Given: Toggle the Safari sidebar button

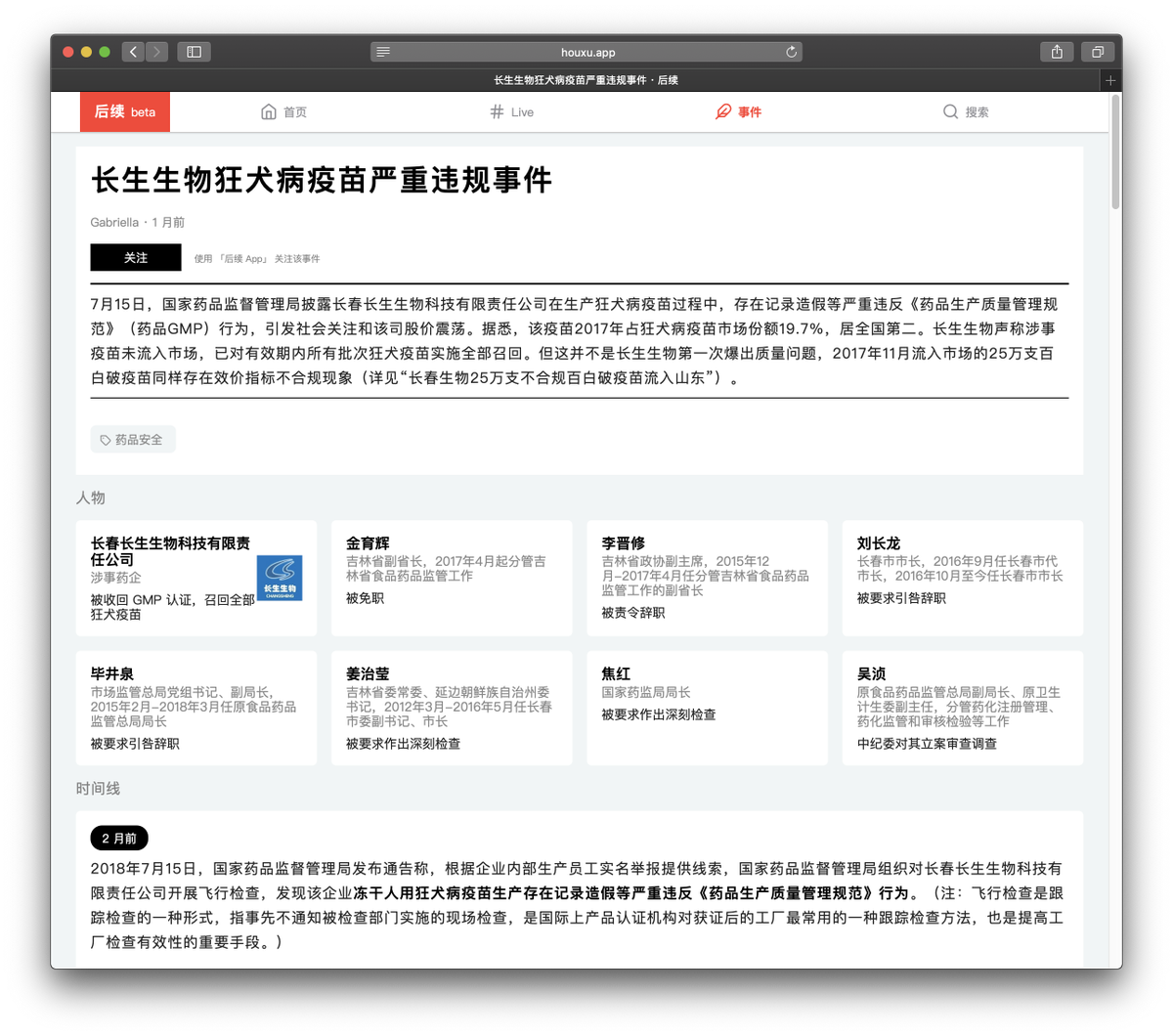Looking at the screenshot, I should (194, 52).
